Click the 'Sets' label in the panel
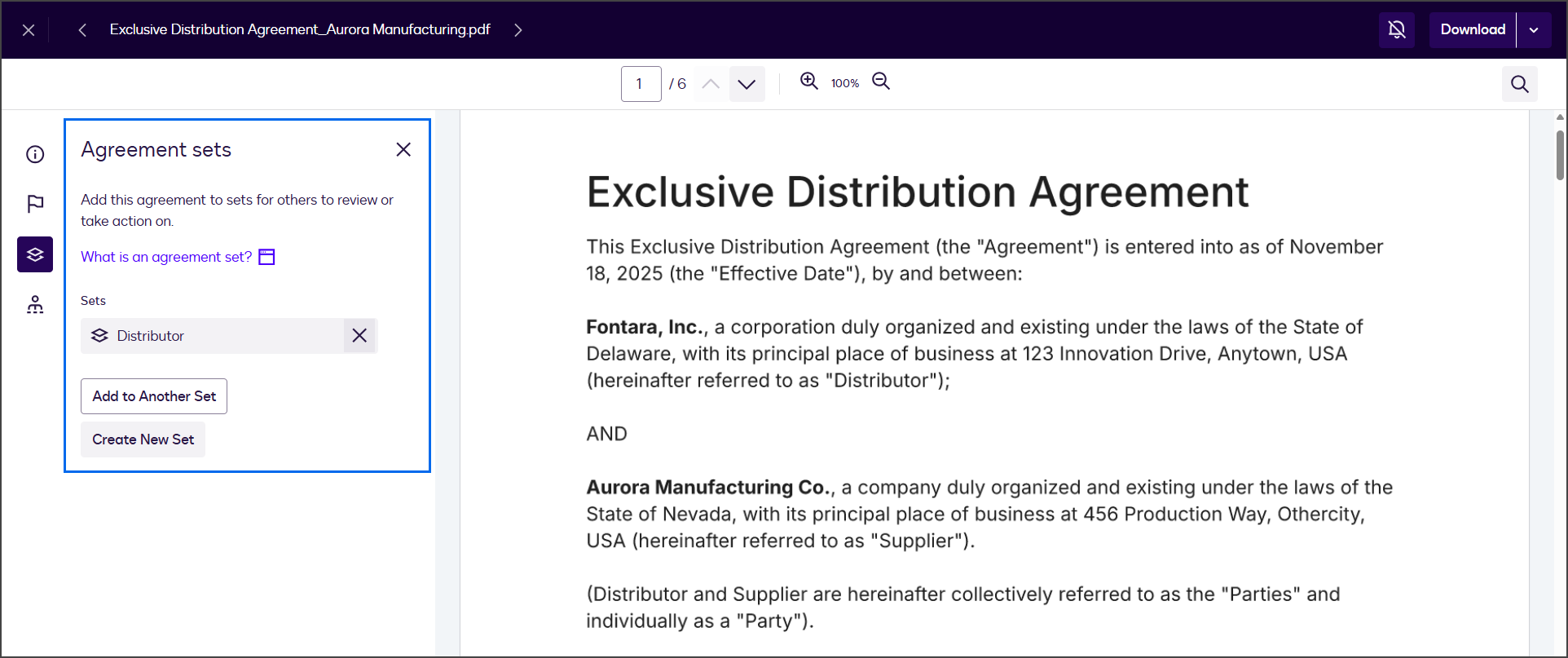This screenshot has width=1568, height=658. (x=93, y=301)
